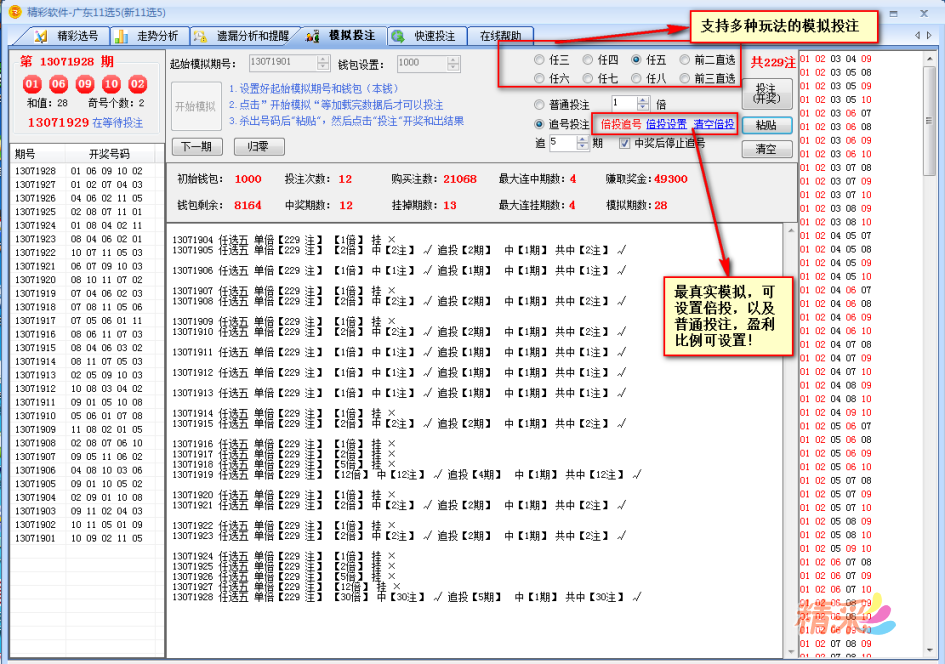Image resolution: width=945 pixels, height=664 pixels.
Task: Select the 任三 radio button
Action: pyautogui.click(x=538, y=62)
